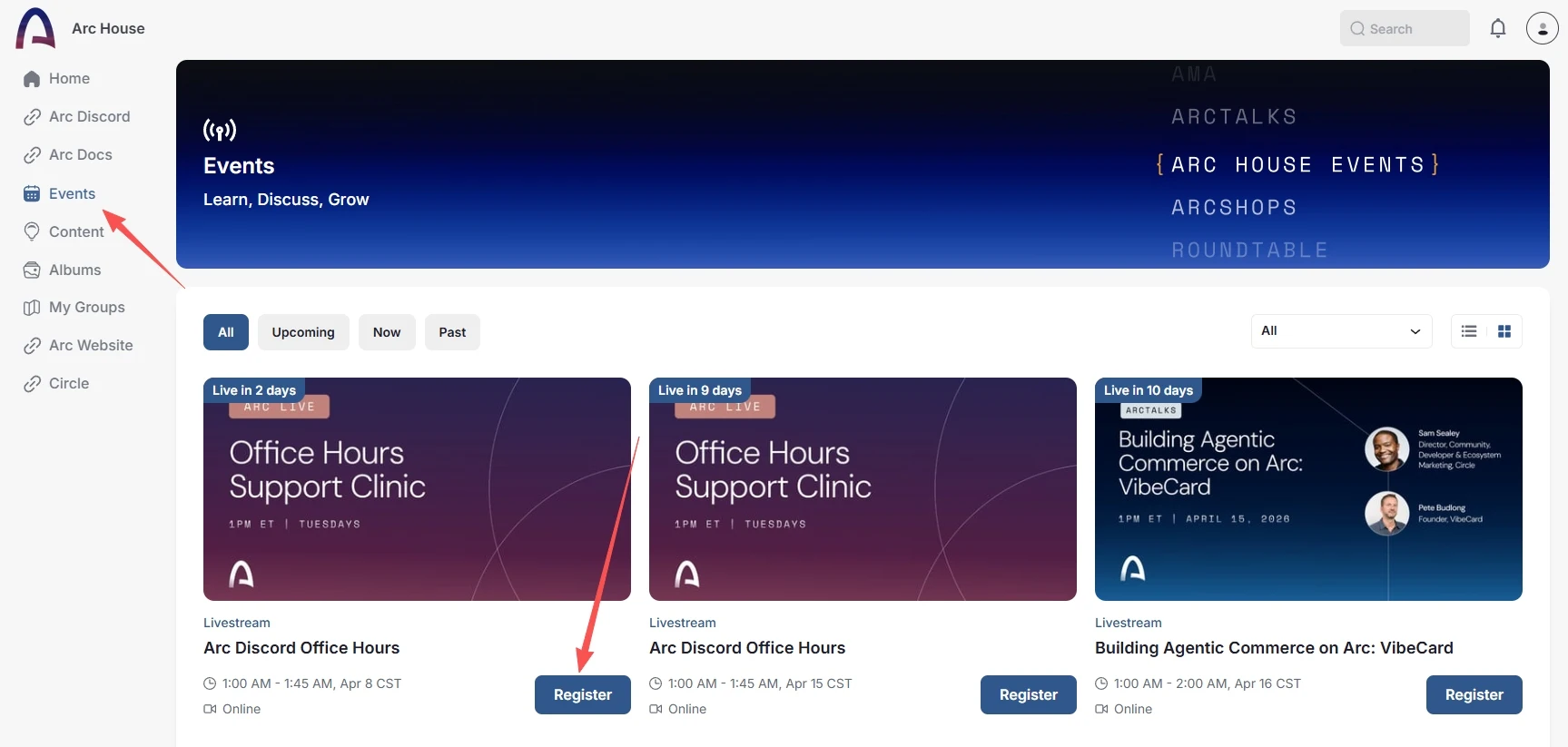Click the Search input field
Screen dimensions: 1568x747
click(1405, 28)
